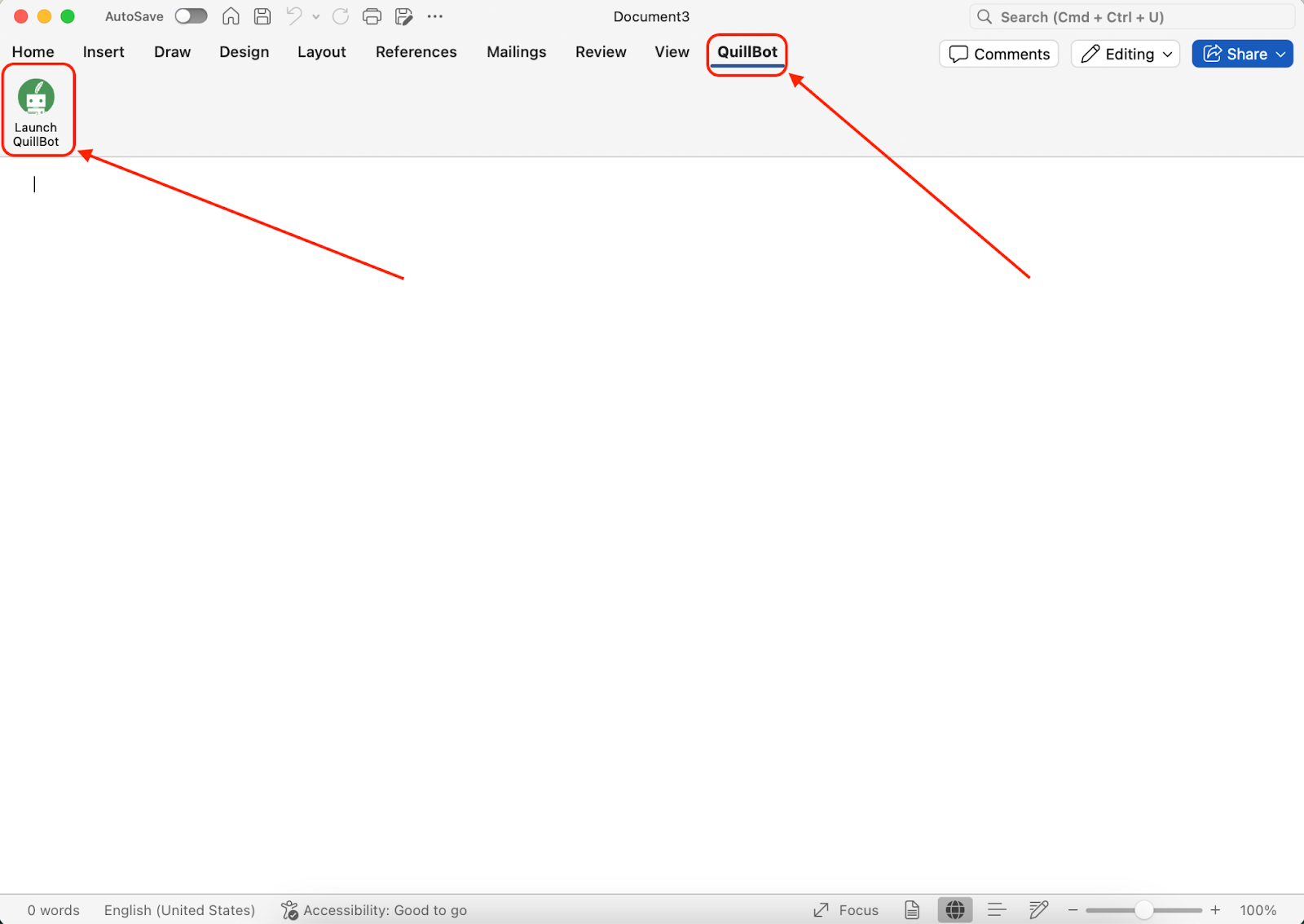The height and width of the screenshot is (924, 1304).
Task: Click the Undo arrow icon
Action: [294, 16]
